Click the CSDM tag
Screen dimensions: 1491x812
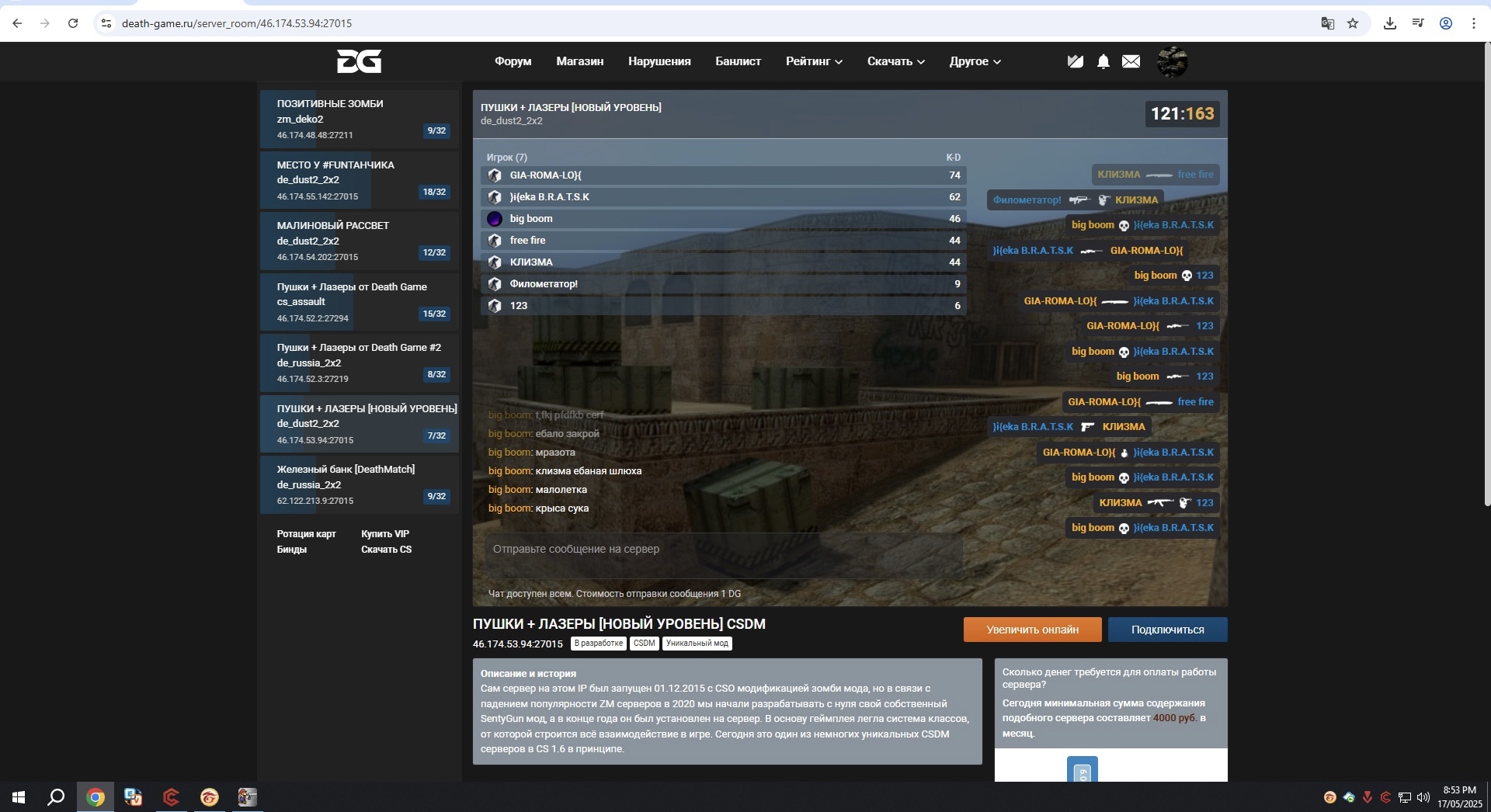point(645,644)
